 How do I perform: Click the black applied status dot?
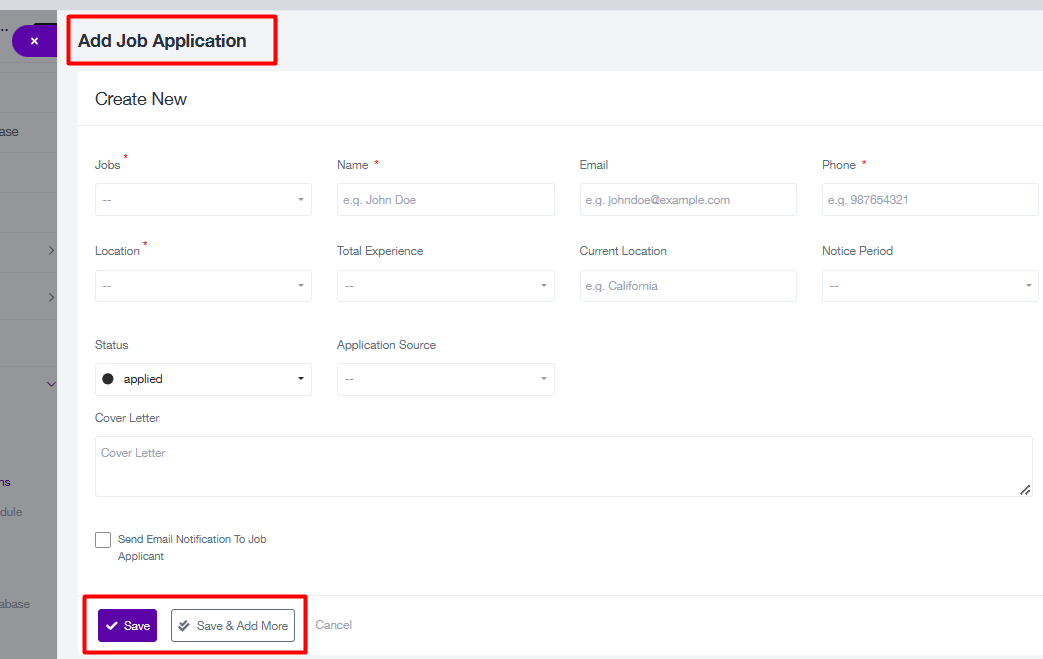pos(108,379)
